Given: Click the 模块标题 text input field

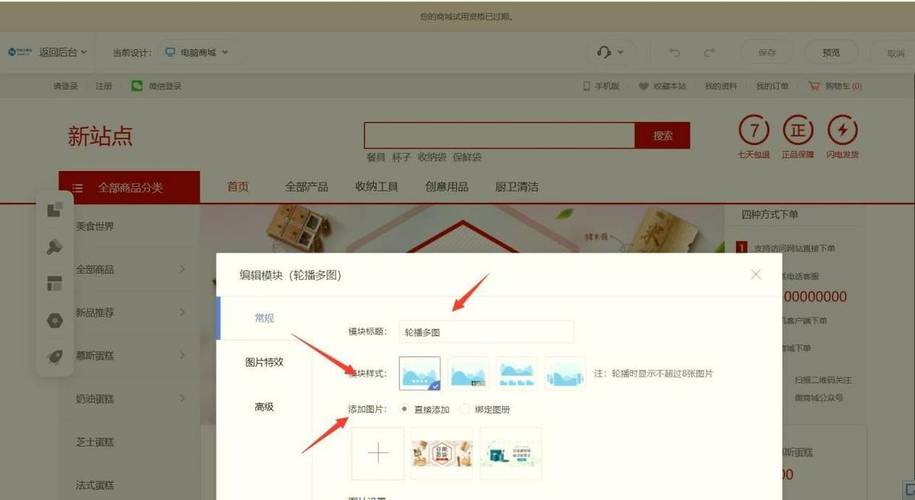Looking at the screenshot, I should click(486, 332).
